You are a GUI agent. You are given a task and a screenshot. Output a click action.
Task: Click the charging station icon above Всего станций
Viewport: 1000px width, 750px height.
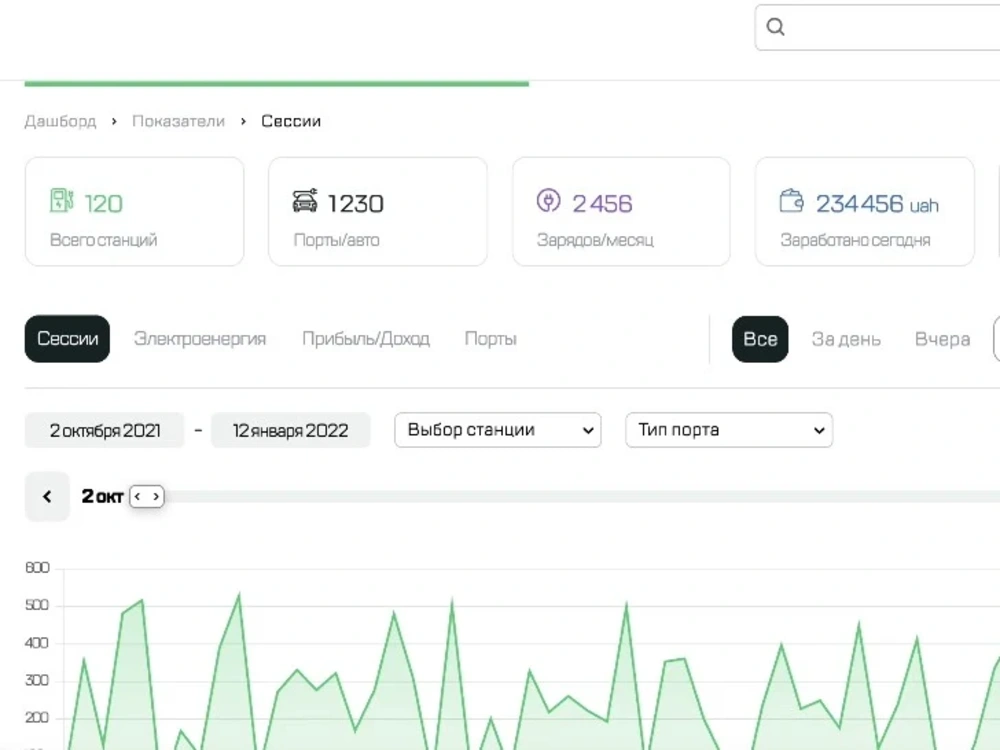tap(63, 200)
